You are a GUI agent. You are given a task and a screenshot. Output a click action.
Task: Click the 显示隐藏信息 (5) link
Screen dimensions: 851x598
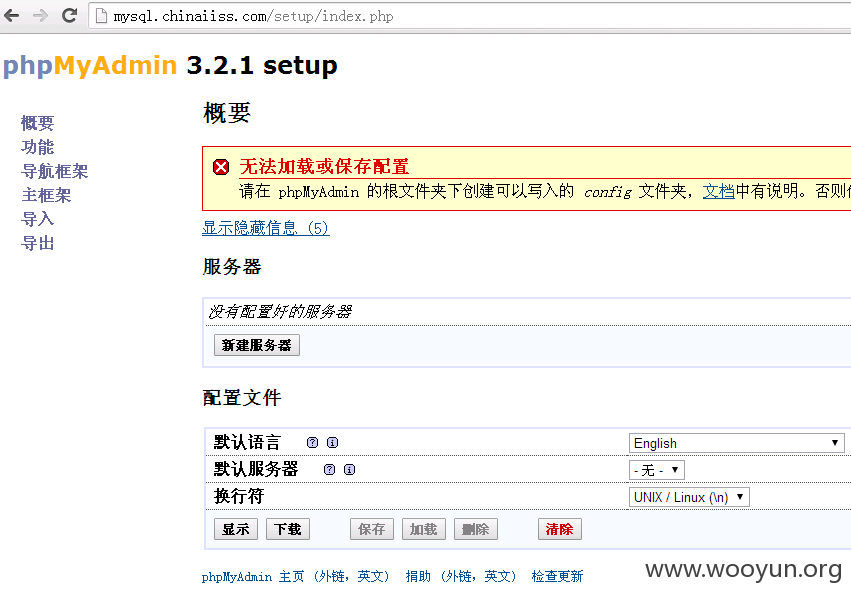click(x=265, y=228)
